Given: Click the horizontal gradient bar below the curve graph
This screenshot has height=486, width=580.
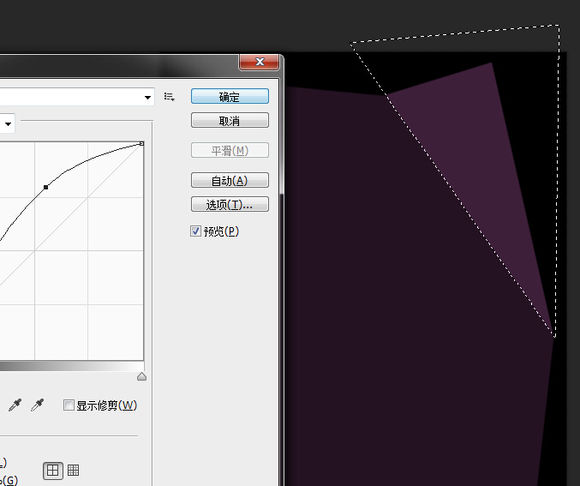Looking at the screenshot, I should click(72, 366).
